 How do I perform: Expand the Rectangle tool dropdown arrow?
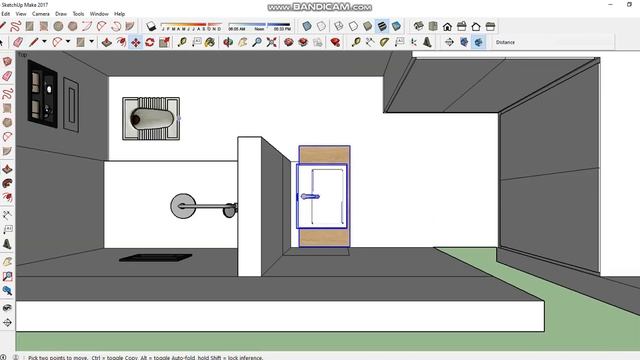91,42
